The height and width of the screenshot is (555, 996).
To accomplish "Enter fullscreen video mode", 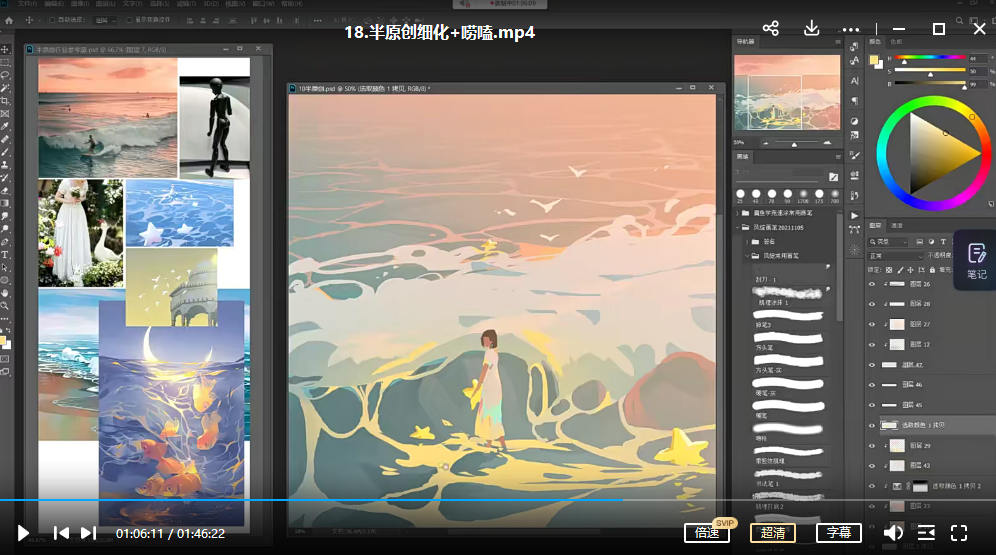I will coord(958,533).
